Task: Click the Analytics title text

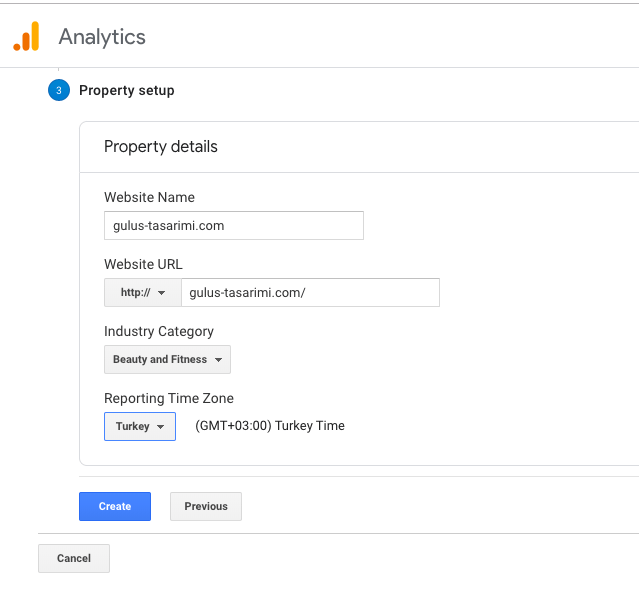Action: coord(102,37)
